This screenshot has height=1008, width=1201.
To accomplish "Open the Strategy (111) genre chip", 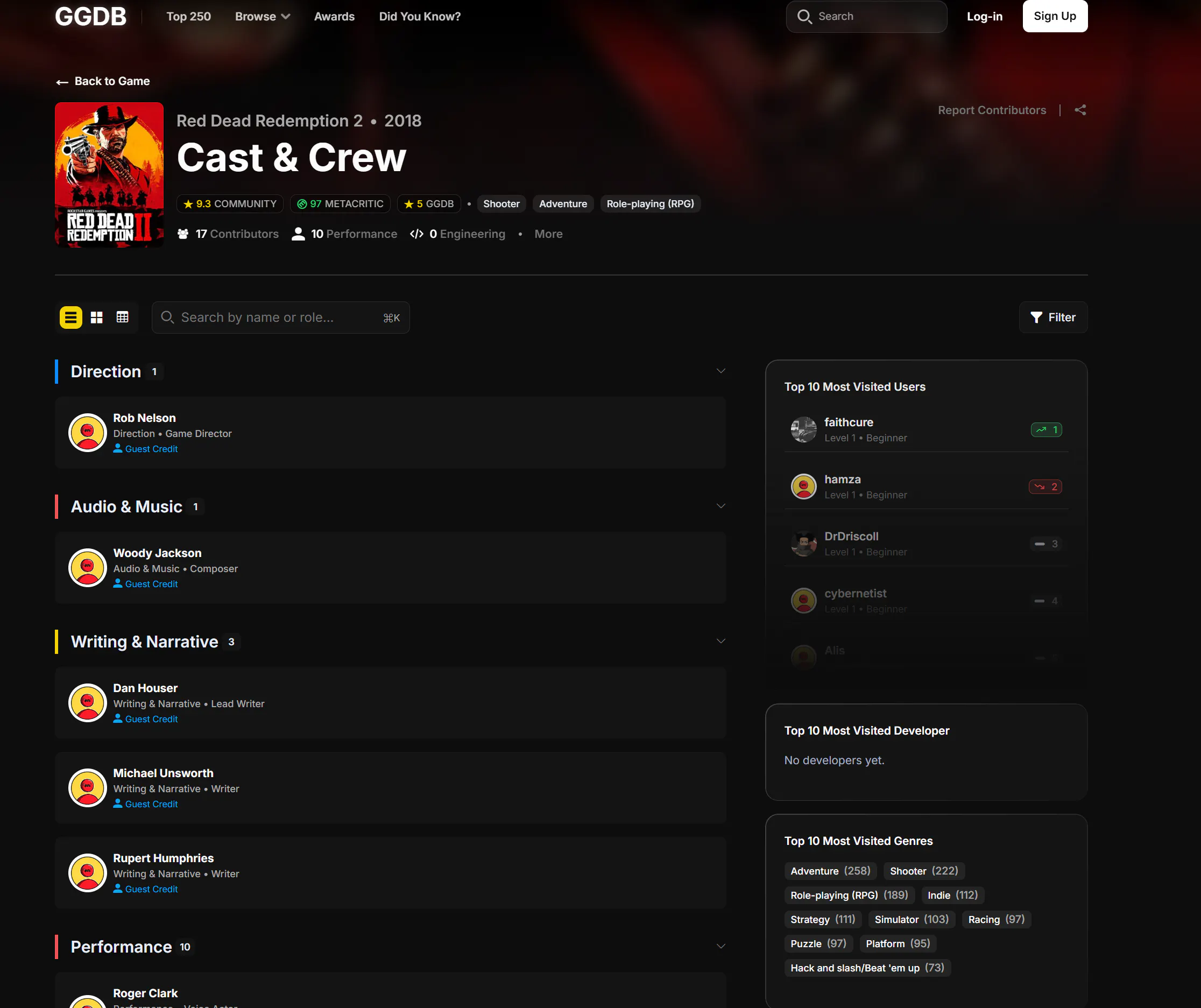I will (x=823, y=920).
